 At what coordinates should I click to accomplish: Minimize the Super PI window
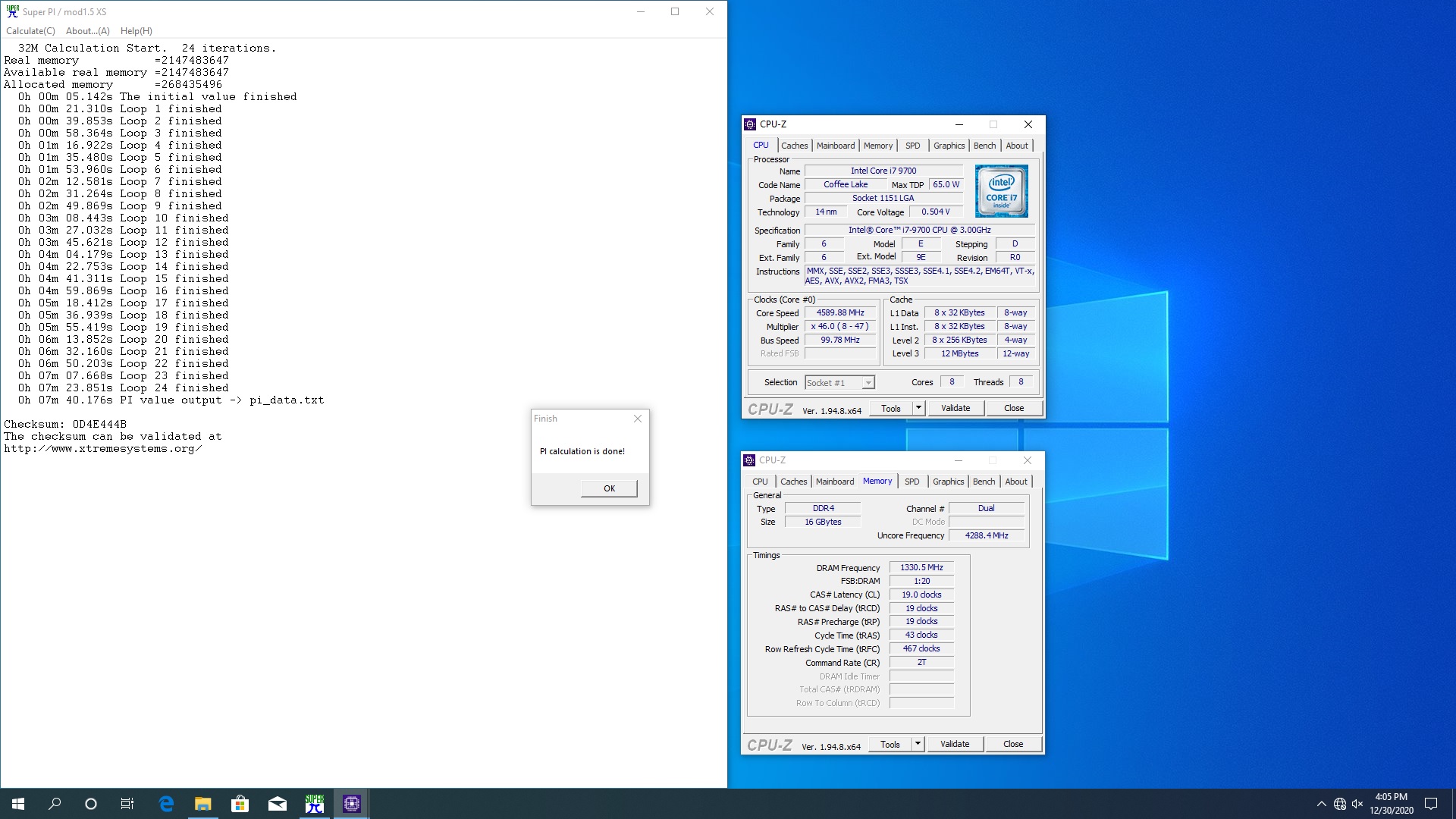pos(641,11)
